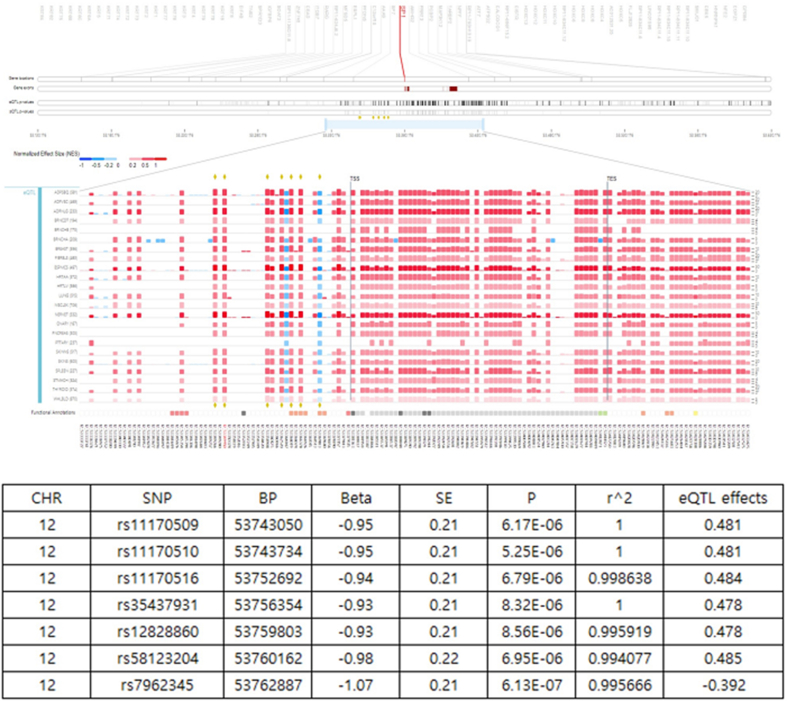Select the dark red Gene score block
The width and height of the screenshot is (787, 701).
click(453, 89)
